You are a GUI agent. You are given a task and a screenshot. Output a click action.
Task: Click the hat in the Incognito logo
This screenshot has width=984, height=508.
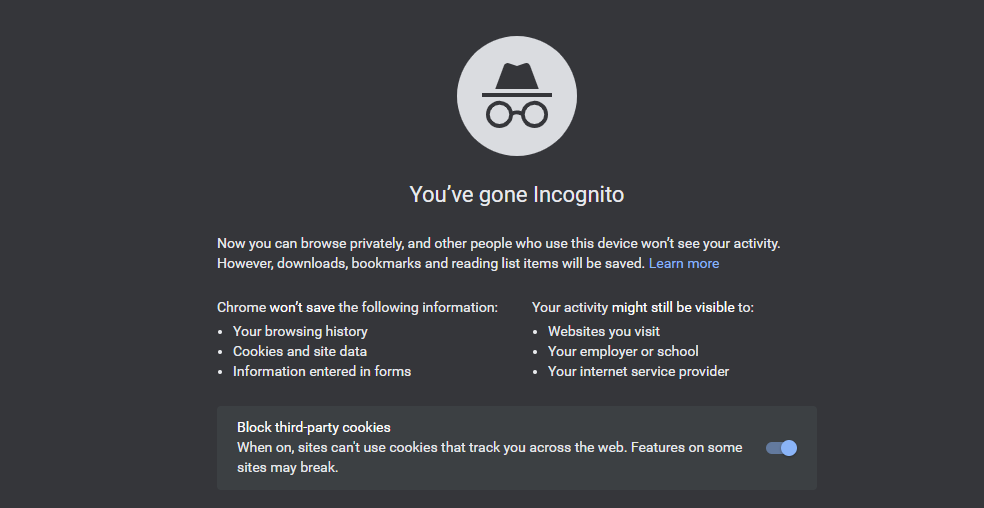(x=516, y=78)
